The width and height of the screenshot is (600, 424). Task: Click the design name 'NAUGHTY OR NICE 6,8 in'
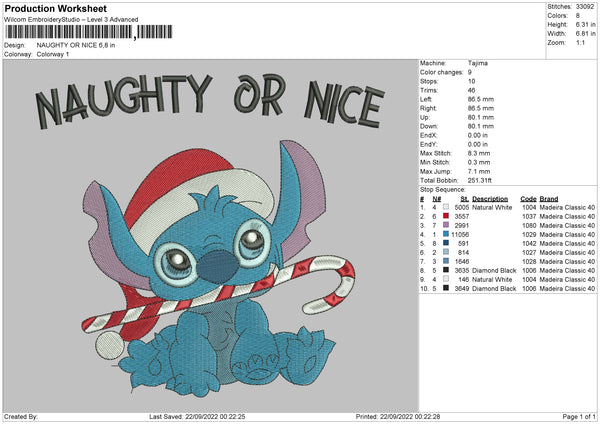pyautogui.click(x=76, y=45)
